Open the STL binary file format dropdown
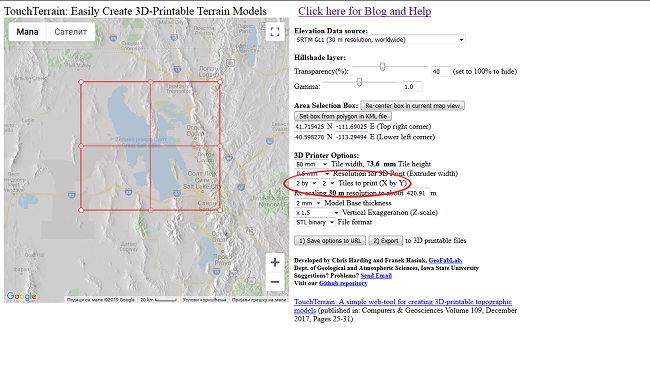 click(x=315, y=222)
